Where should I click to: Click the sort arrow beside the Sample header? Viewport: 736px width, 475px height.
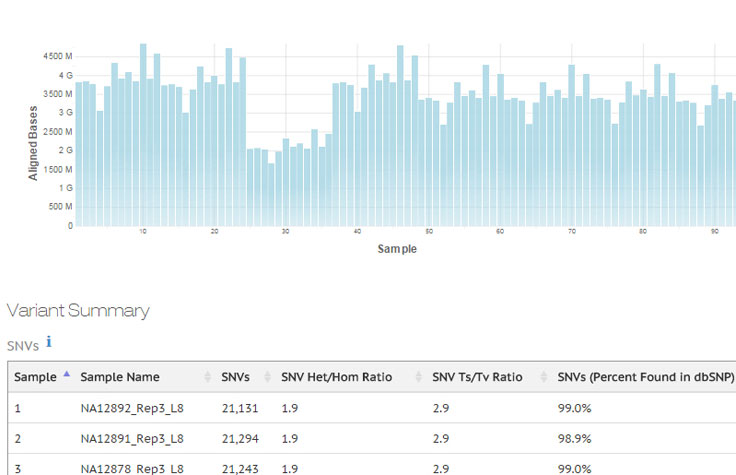coord(66,376)
